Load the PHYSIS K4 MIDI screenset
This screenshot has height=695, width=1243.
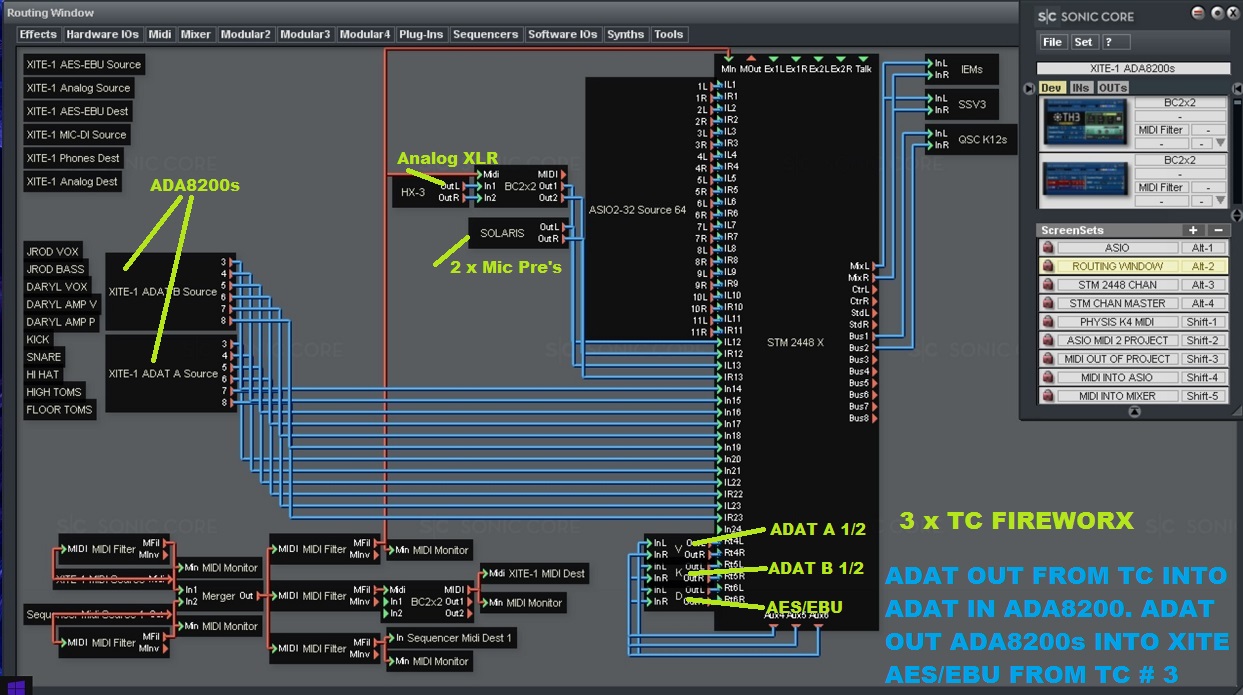coord(1117,322)
